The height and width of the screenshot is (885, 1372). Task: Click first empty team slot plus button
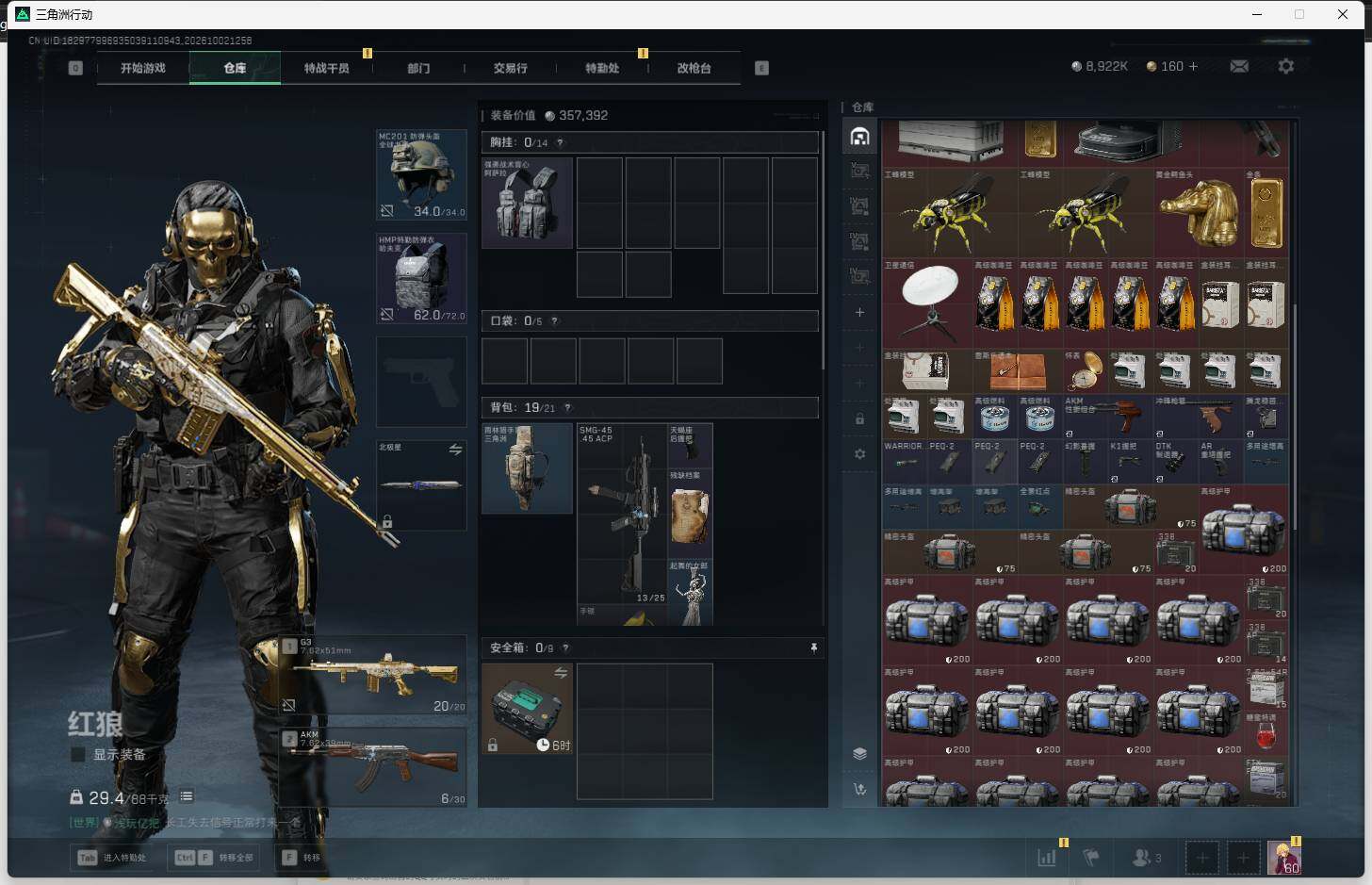[1201, 858]
